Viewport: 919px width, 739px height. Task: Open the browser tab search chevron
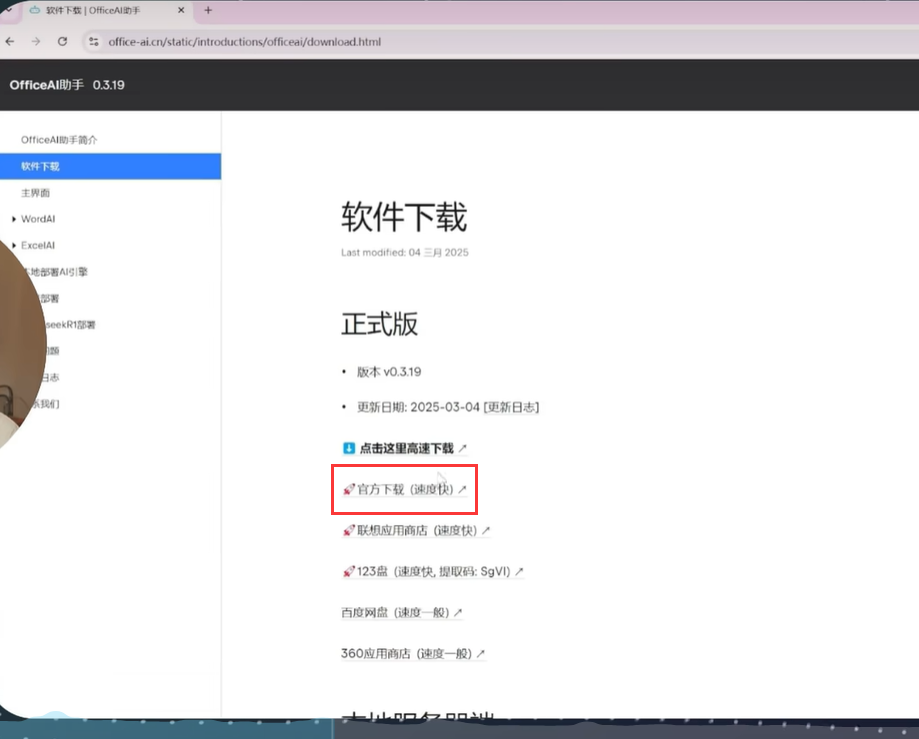point(8,10)
